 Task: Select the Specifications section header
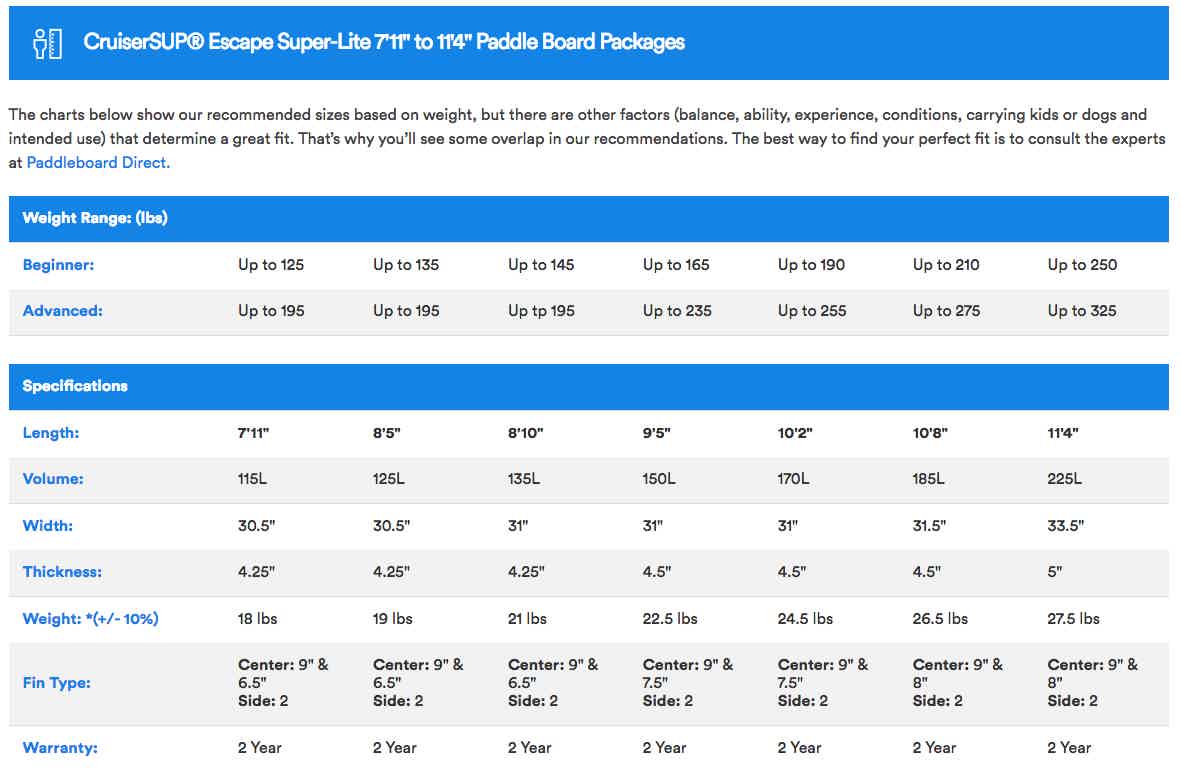(x=588, y=386)
